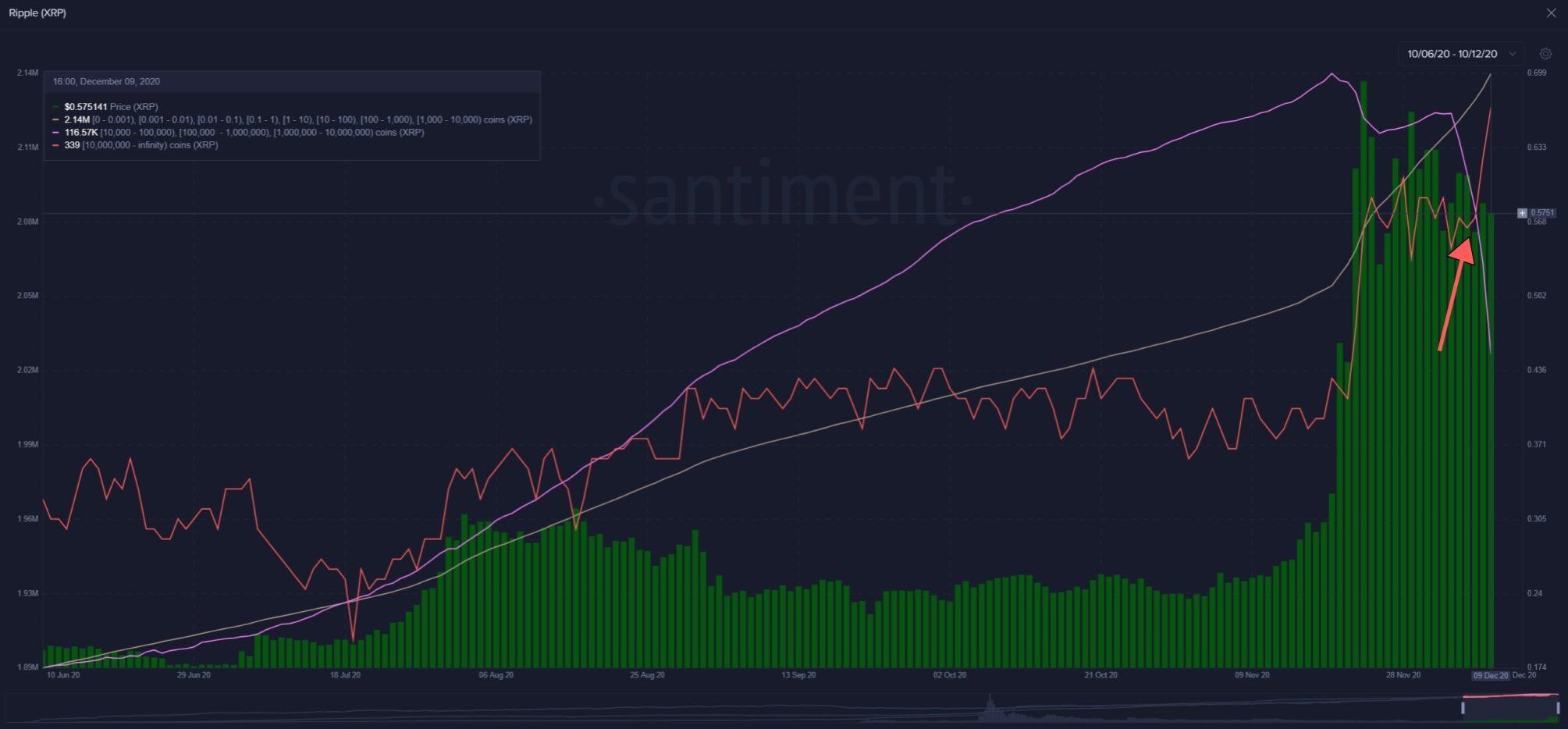Click the 1.89M left axis label
This screenshot has height=729, width=1568.
pos(27,667)
